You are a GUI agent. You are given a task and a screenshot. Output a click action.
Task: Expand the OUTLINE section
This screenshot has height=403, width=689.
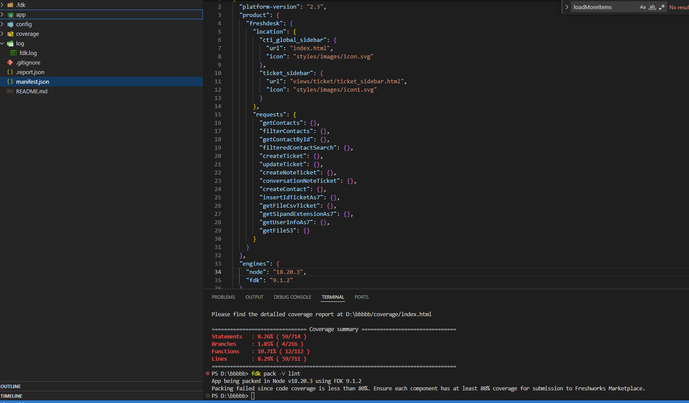[x=11, y=386]
